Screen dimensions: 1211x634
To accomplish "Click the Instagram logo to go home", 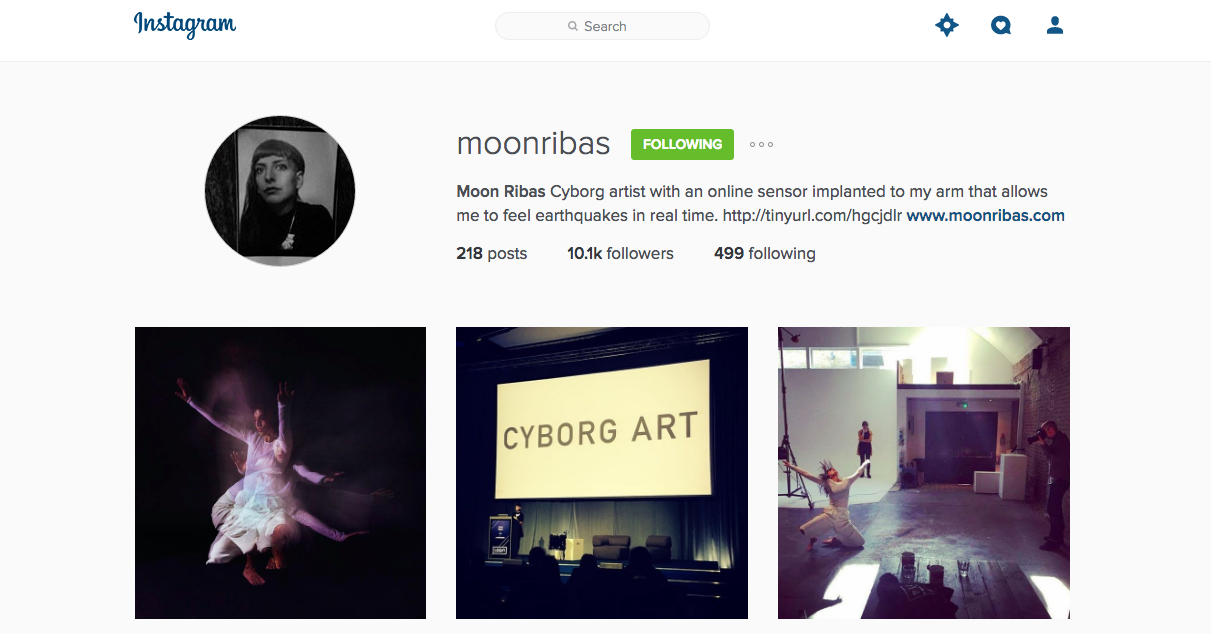I will click(185, 25).
